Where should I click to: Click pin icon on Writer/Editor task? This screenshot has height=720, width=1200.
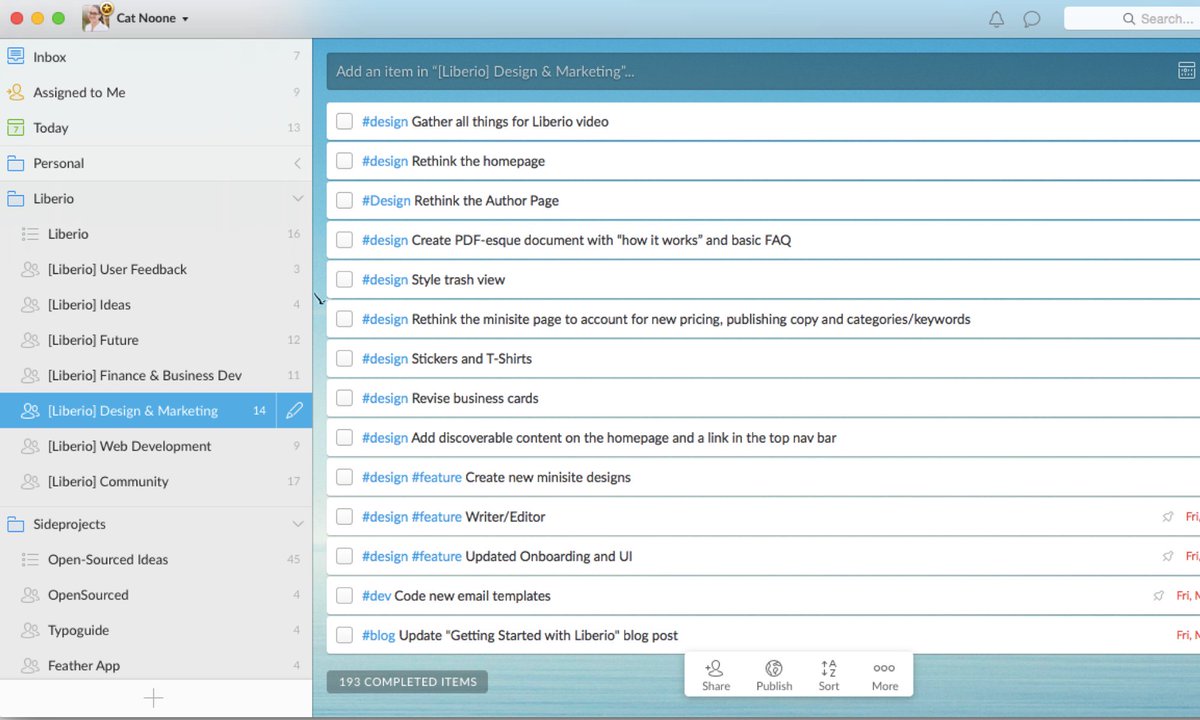click(x=1168, y=517)
